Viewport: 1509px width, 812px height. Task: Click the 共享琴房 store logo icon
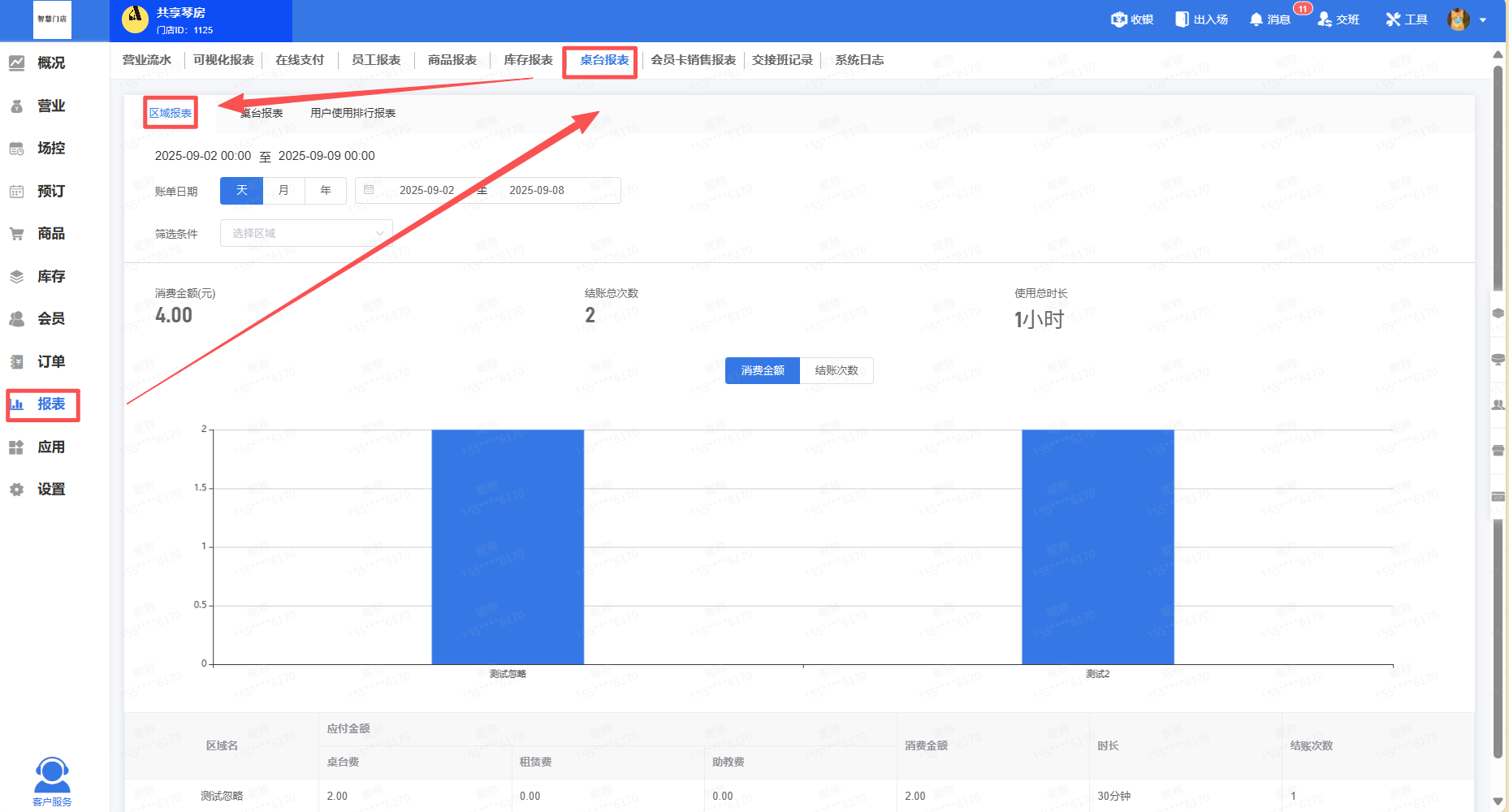point(135,19)
